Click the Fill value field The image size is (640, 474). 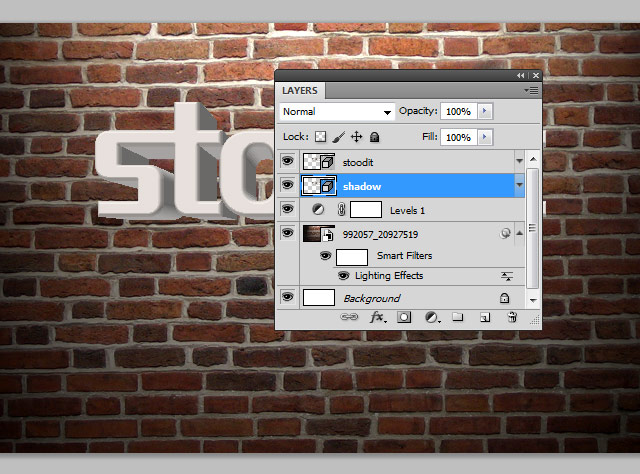point(459,137)
